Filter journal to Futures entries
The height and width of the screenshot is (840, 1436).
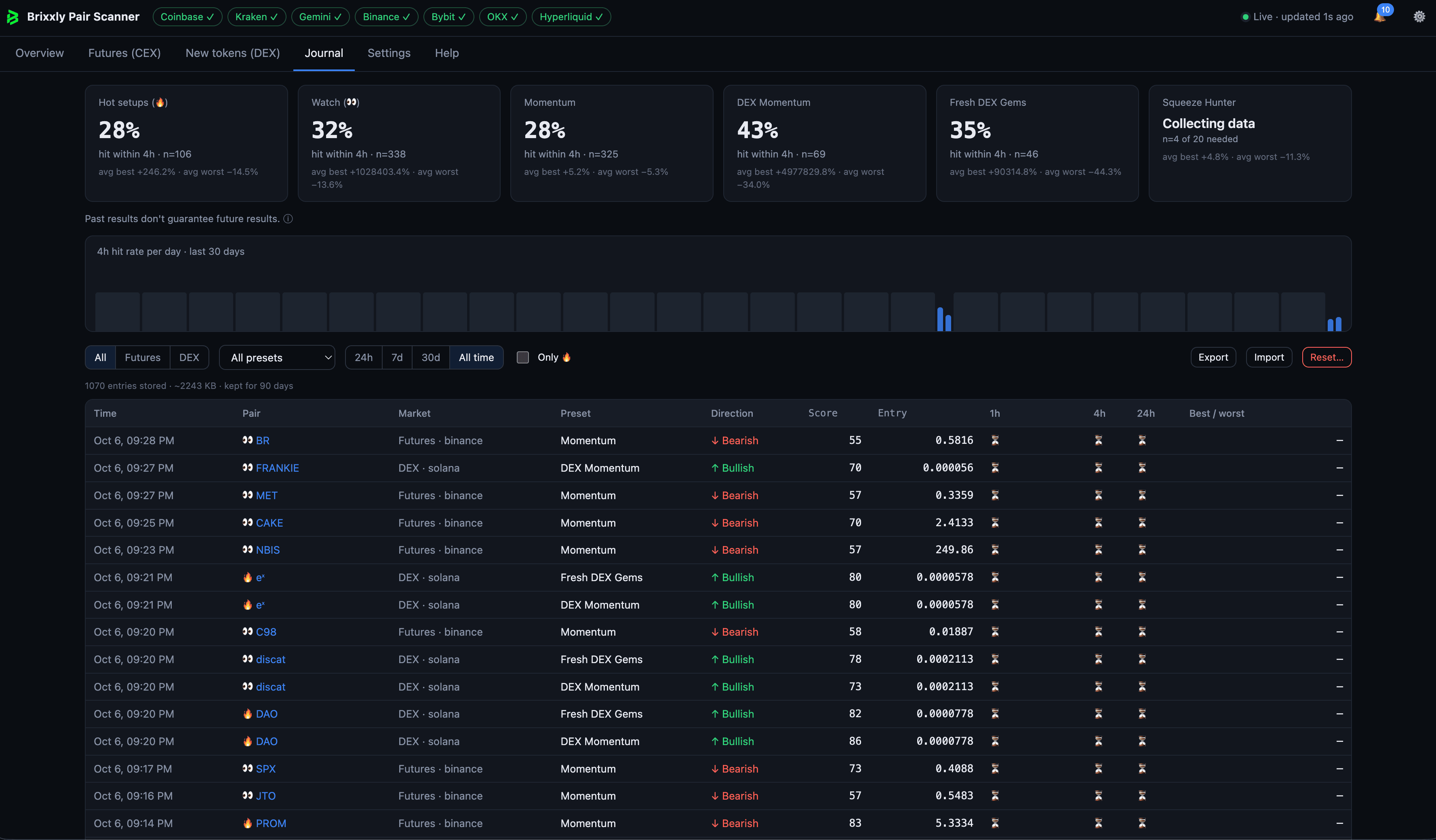tap(143, 357)
